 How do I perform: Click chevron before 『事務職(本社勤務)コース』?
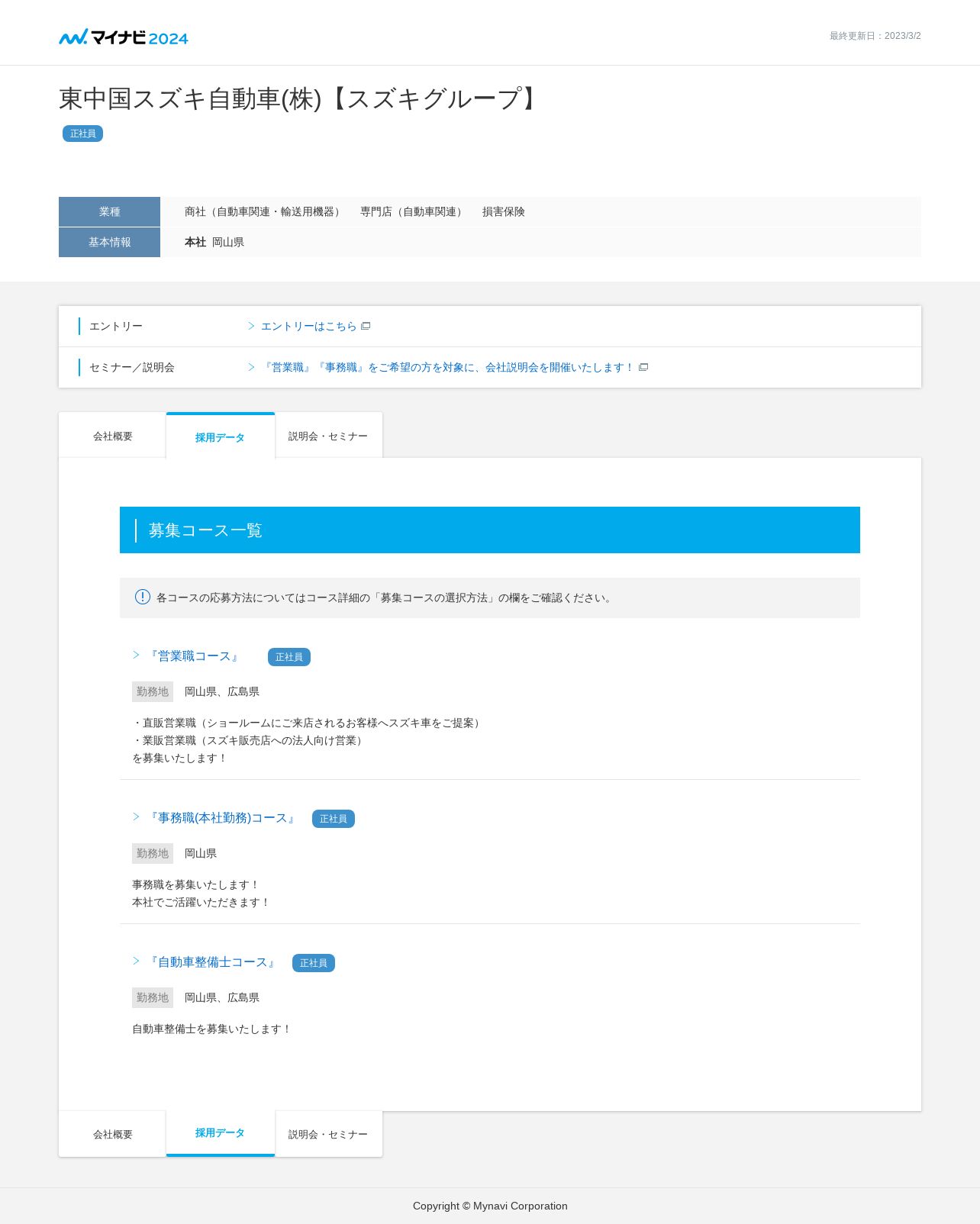pyautogui.click(x=136, y=817)
